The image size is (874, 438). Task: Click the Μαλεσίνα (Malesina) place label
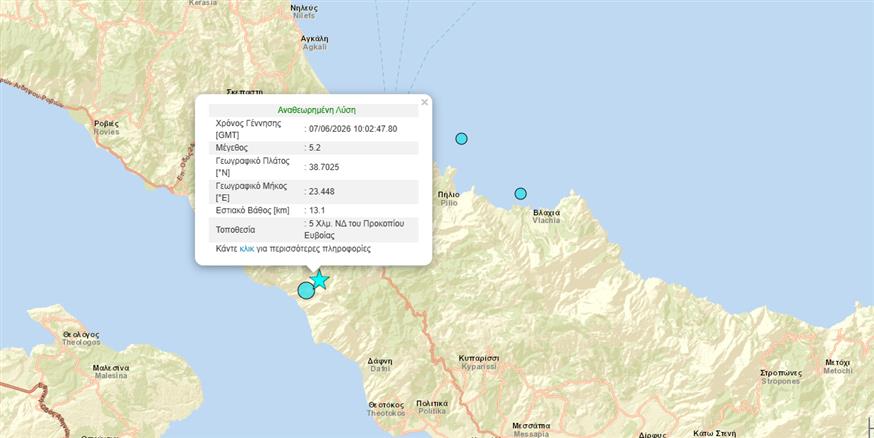(111, 372)
